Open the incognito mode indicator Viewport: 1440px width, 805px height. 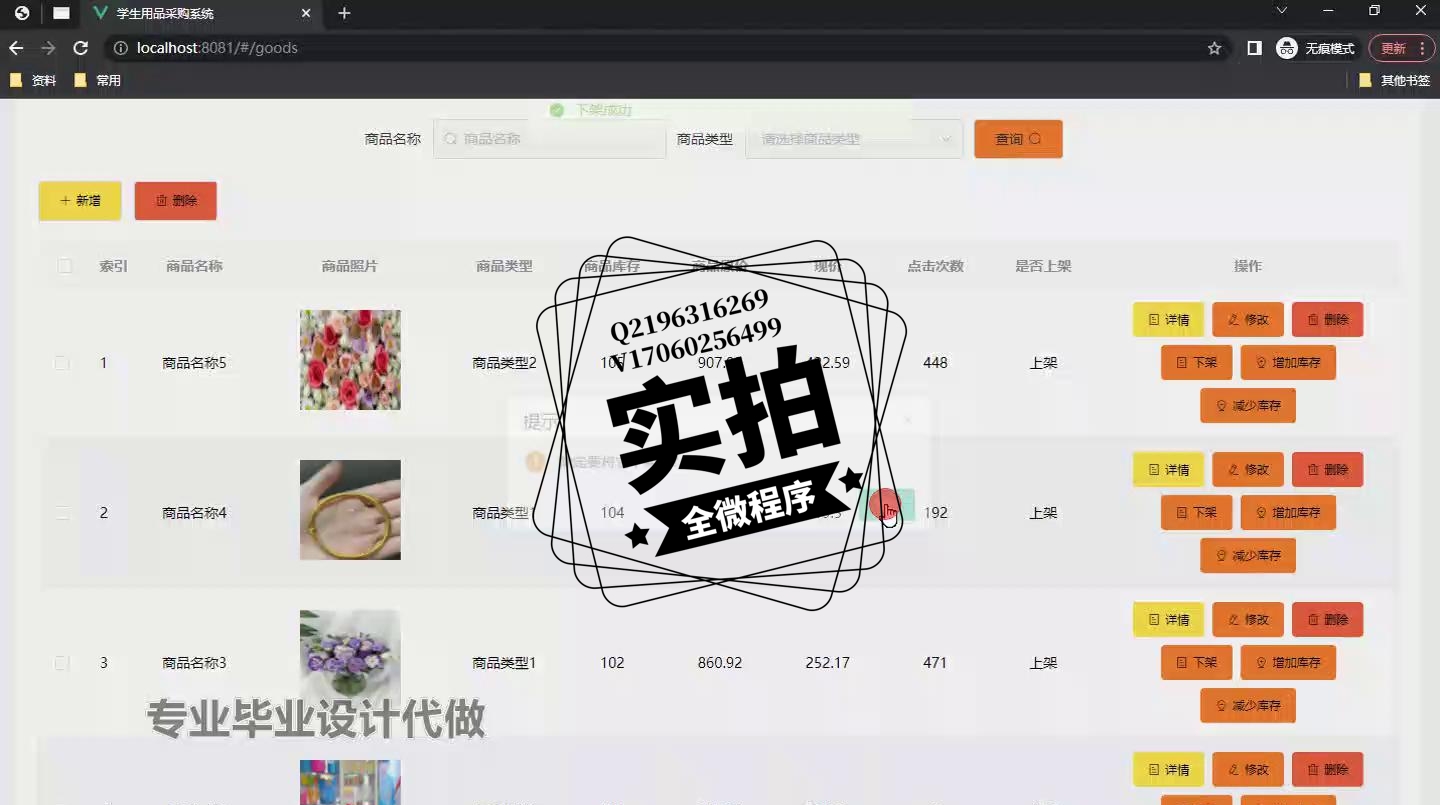(x=1316, y=48)
